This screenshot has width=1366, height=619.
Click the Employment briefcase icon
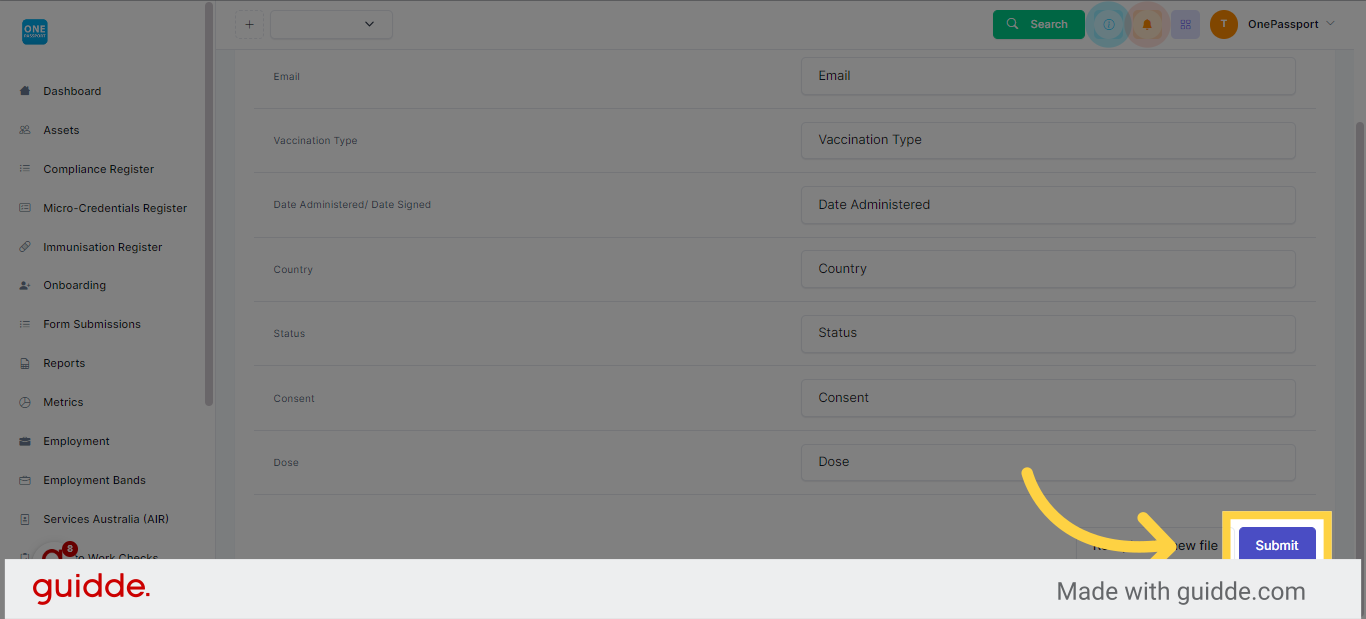coord(25,441)
